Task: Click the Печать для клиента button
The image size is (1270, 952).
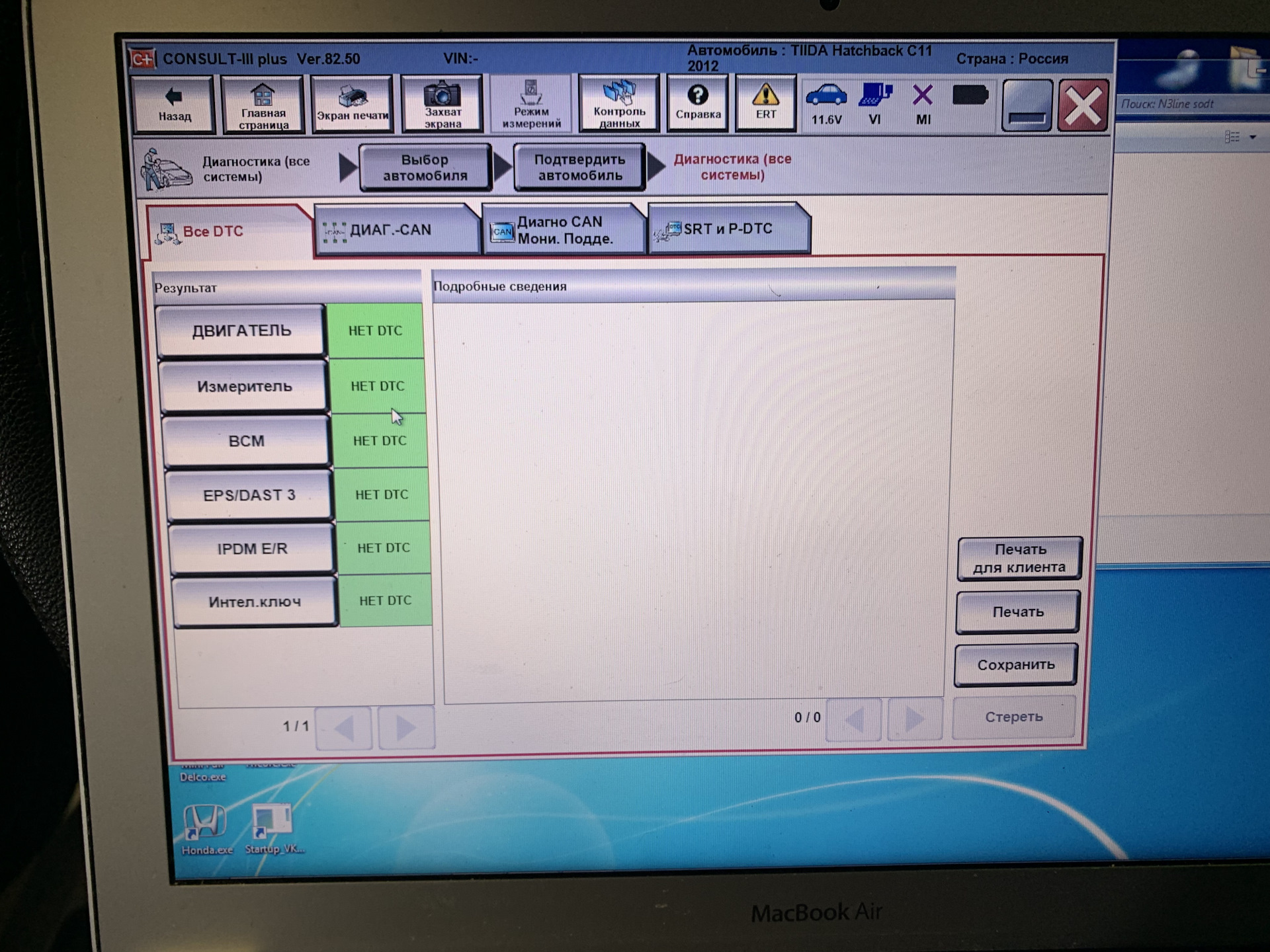Action: (x=1019, y=559)
